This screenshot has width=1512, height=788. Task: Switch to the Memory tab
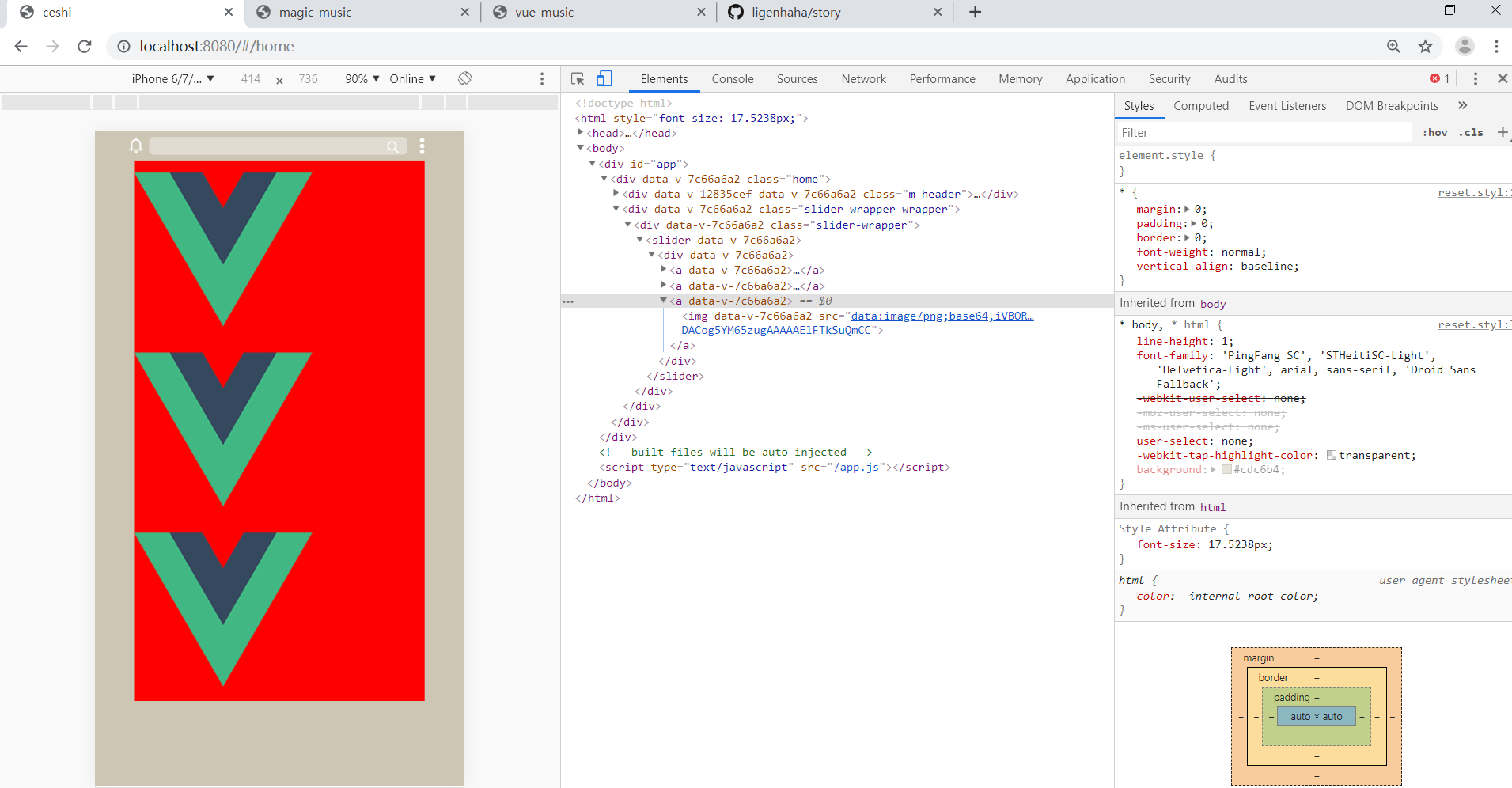coord(1021,79)
